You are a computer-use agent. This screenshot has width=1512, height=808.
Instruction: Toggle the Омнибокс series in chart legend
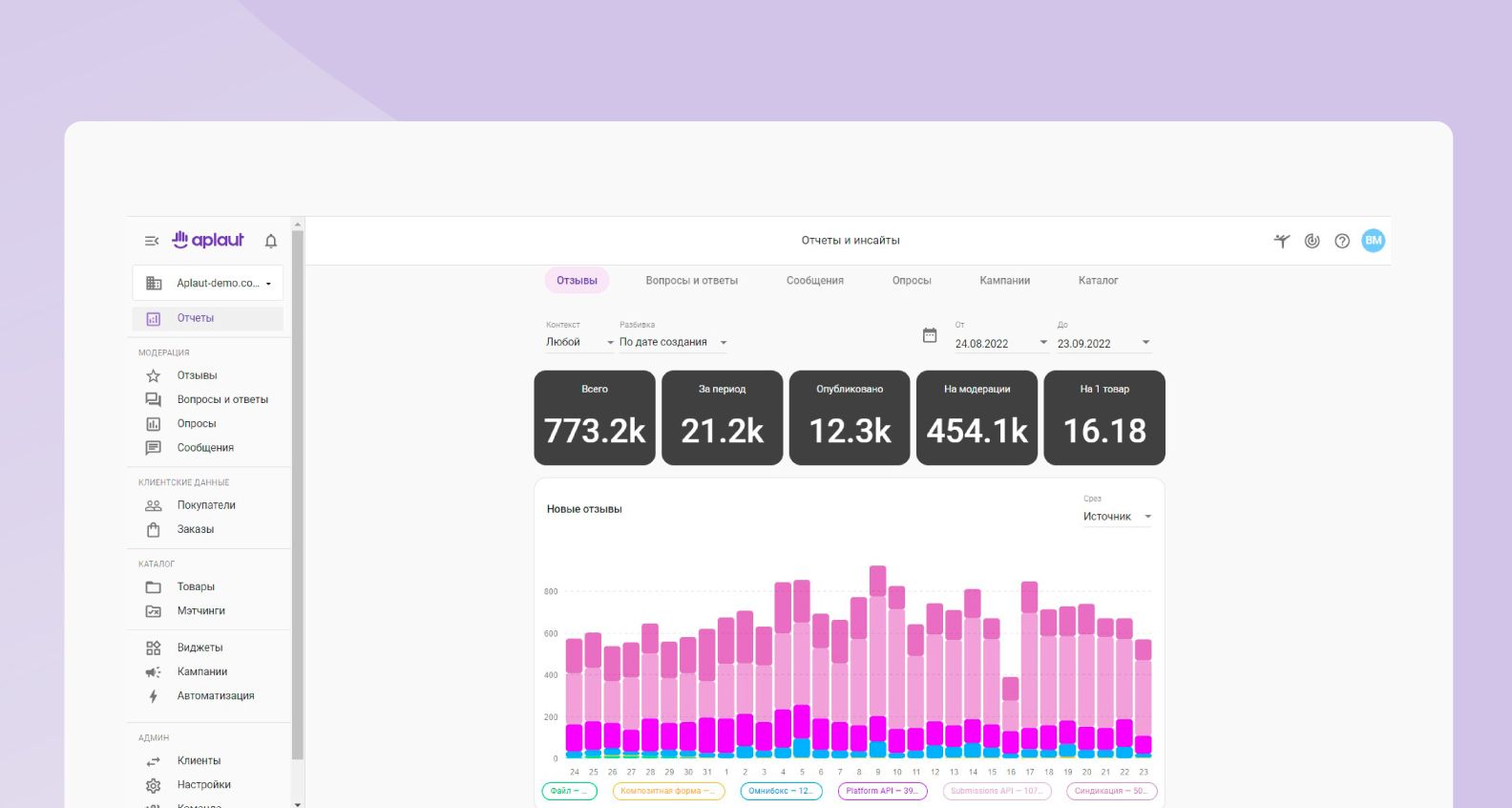coord(781,791)
